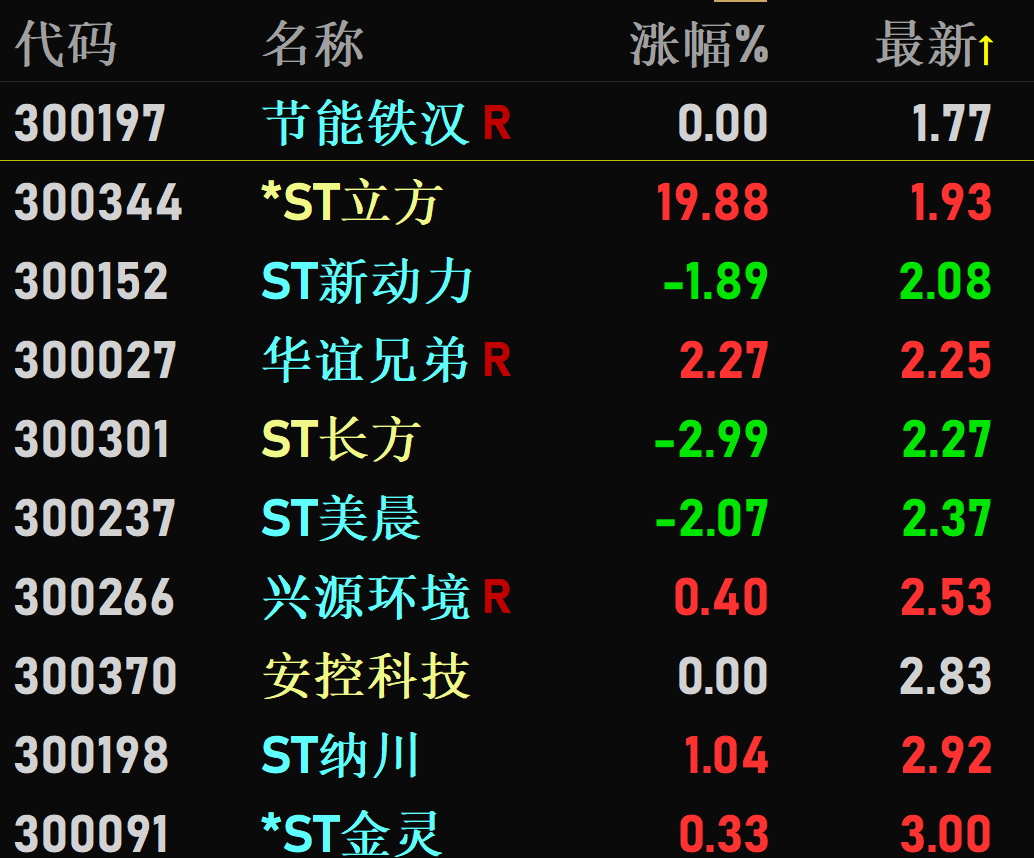The height and width of the screenshot is (858, 1034).
Task: Open stock name 华谊兄弟
Action: point(366,360)
